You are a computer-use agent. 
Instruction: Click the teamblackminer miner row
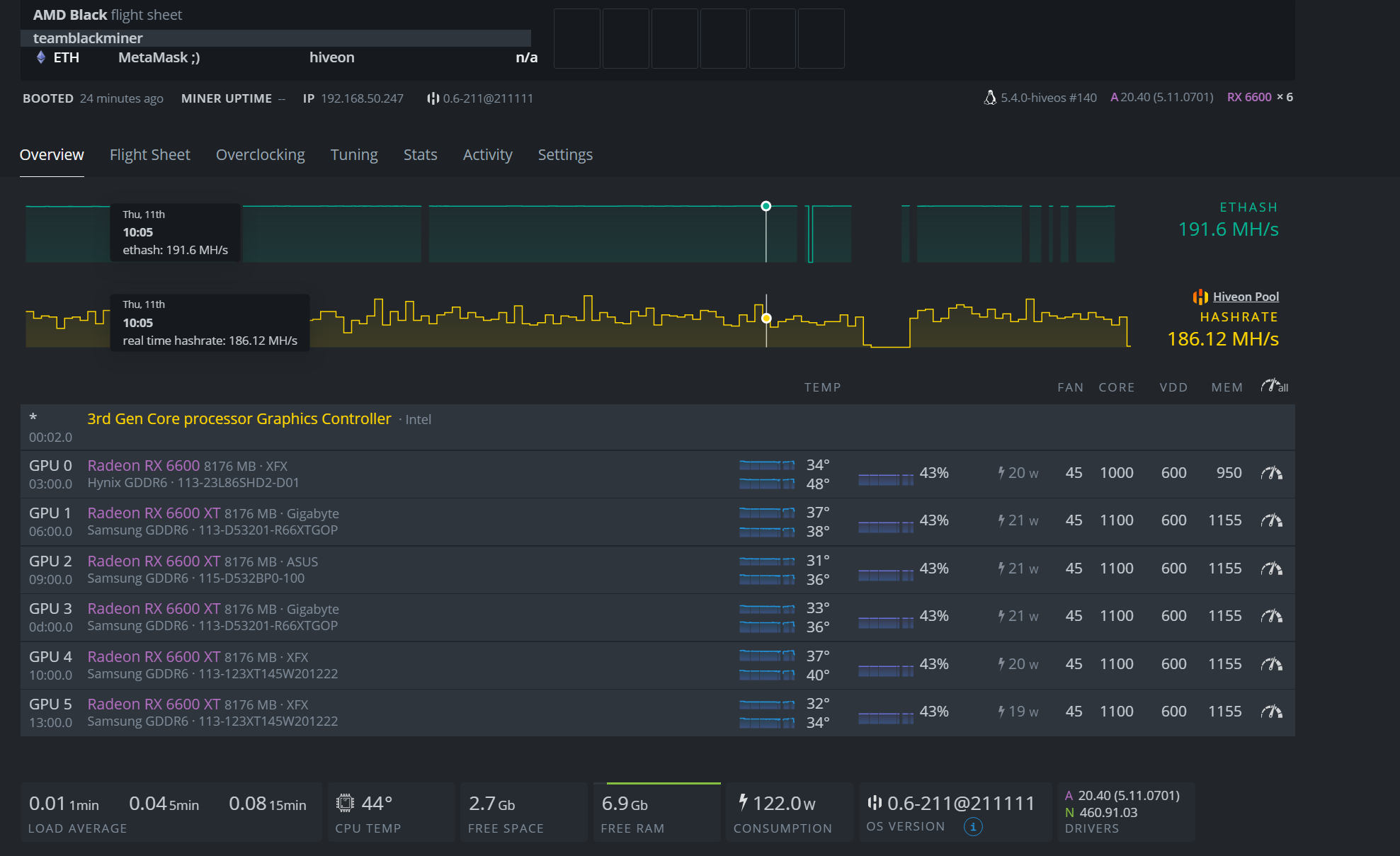point(275,38)
